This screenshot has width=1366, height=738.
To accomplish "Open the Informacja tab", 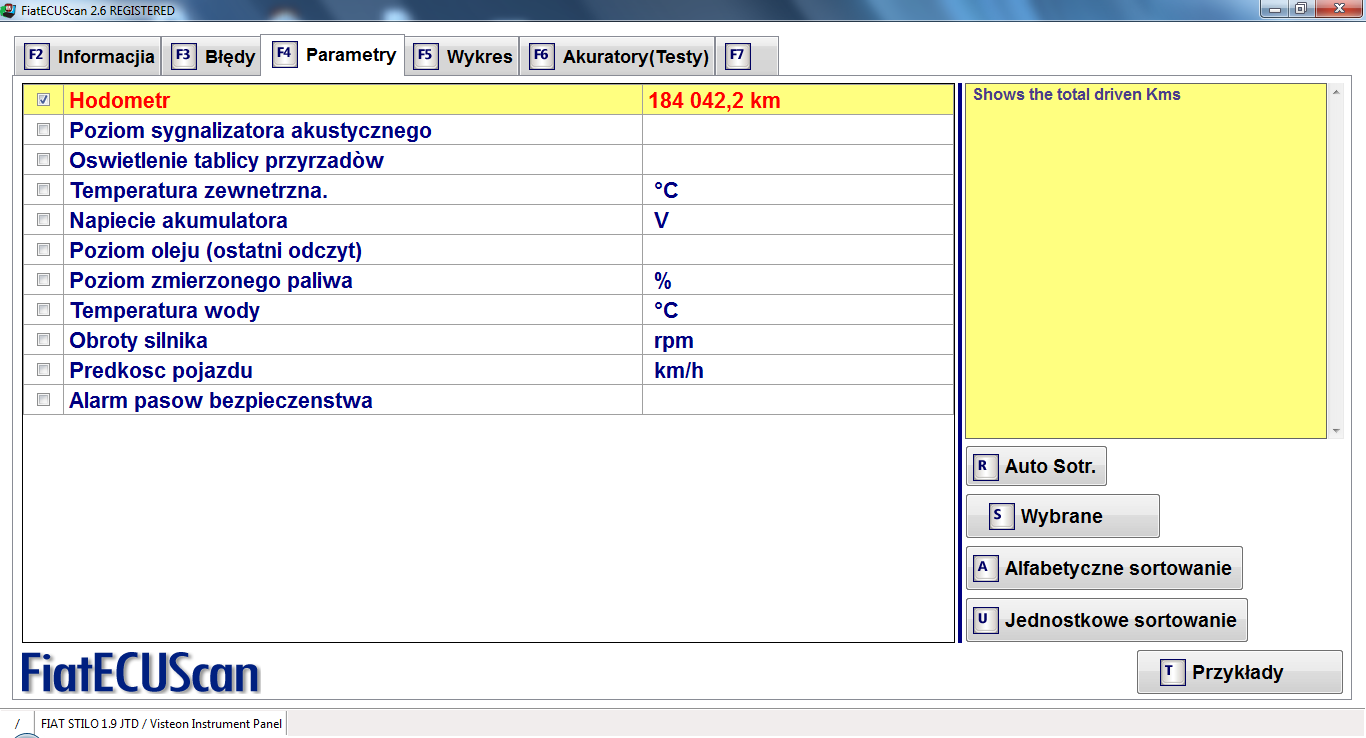I will [x=88, y=56].
